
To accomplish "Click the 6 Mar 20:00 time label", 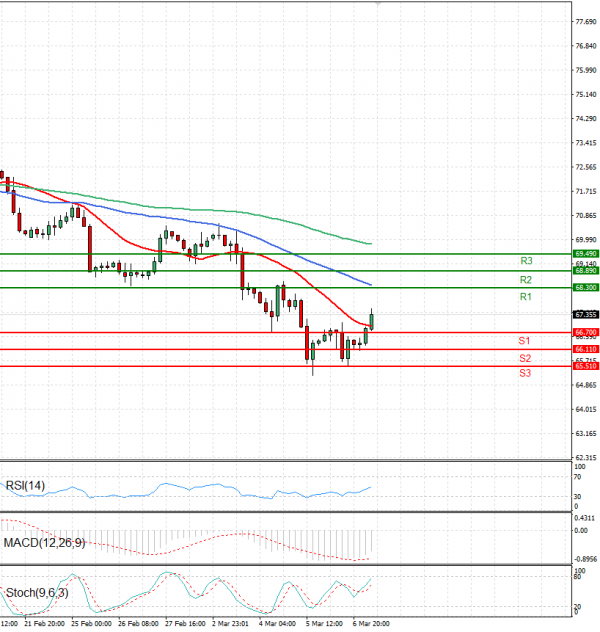I will [x=371, y=624].
